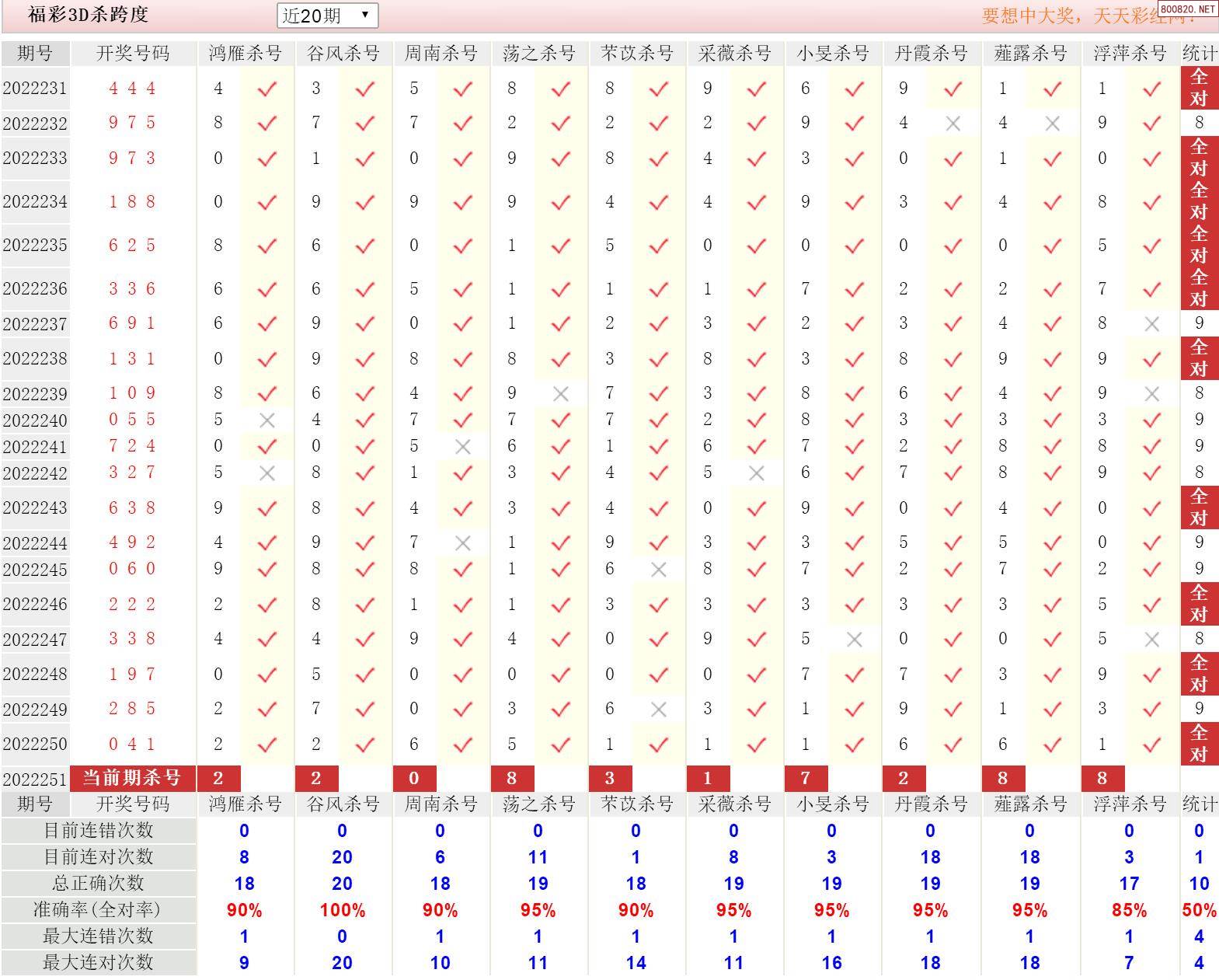Viewport: 1219px width, 980px height.
Task: Click the red check for 鸿雁 in row 2022231
Action: 266,89
